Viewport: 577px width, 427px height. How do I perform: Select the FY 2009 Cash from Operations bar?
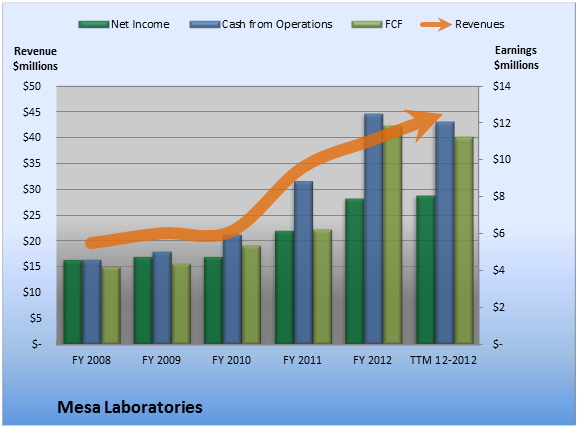(x=162, y=298)
